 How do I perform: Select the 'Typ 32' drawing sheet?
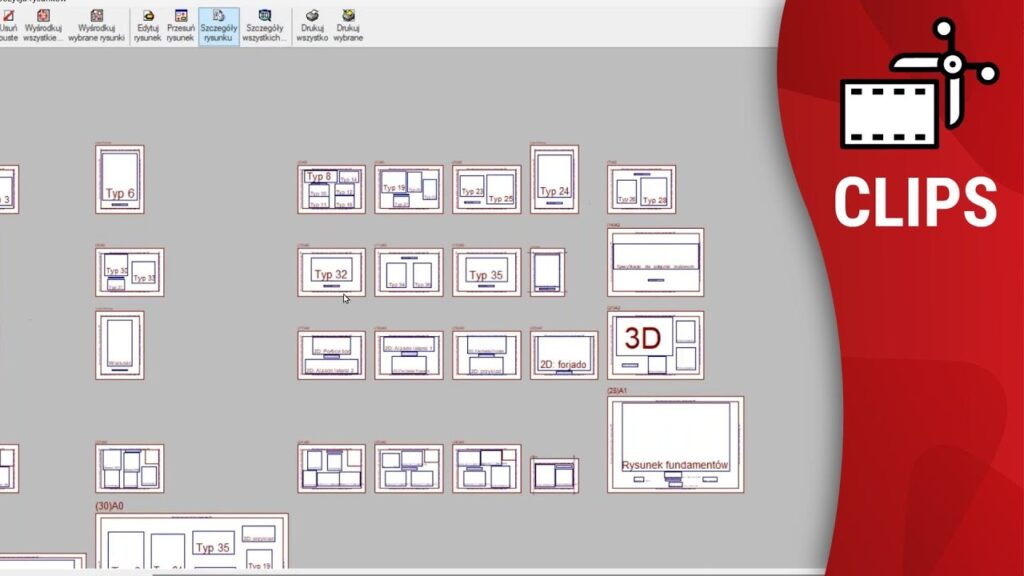(x=331, y=272)
